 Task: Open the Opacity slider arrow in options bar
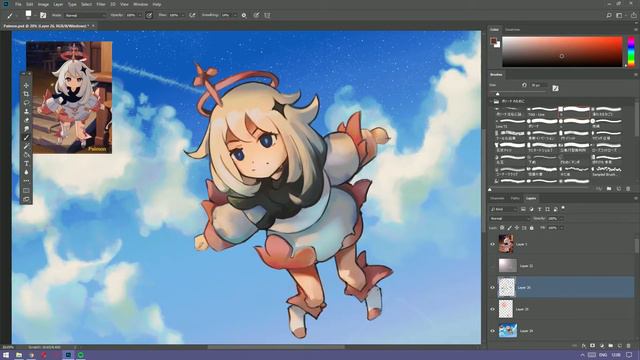coord(140,15)
